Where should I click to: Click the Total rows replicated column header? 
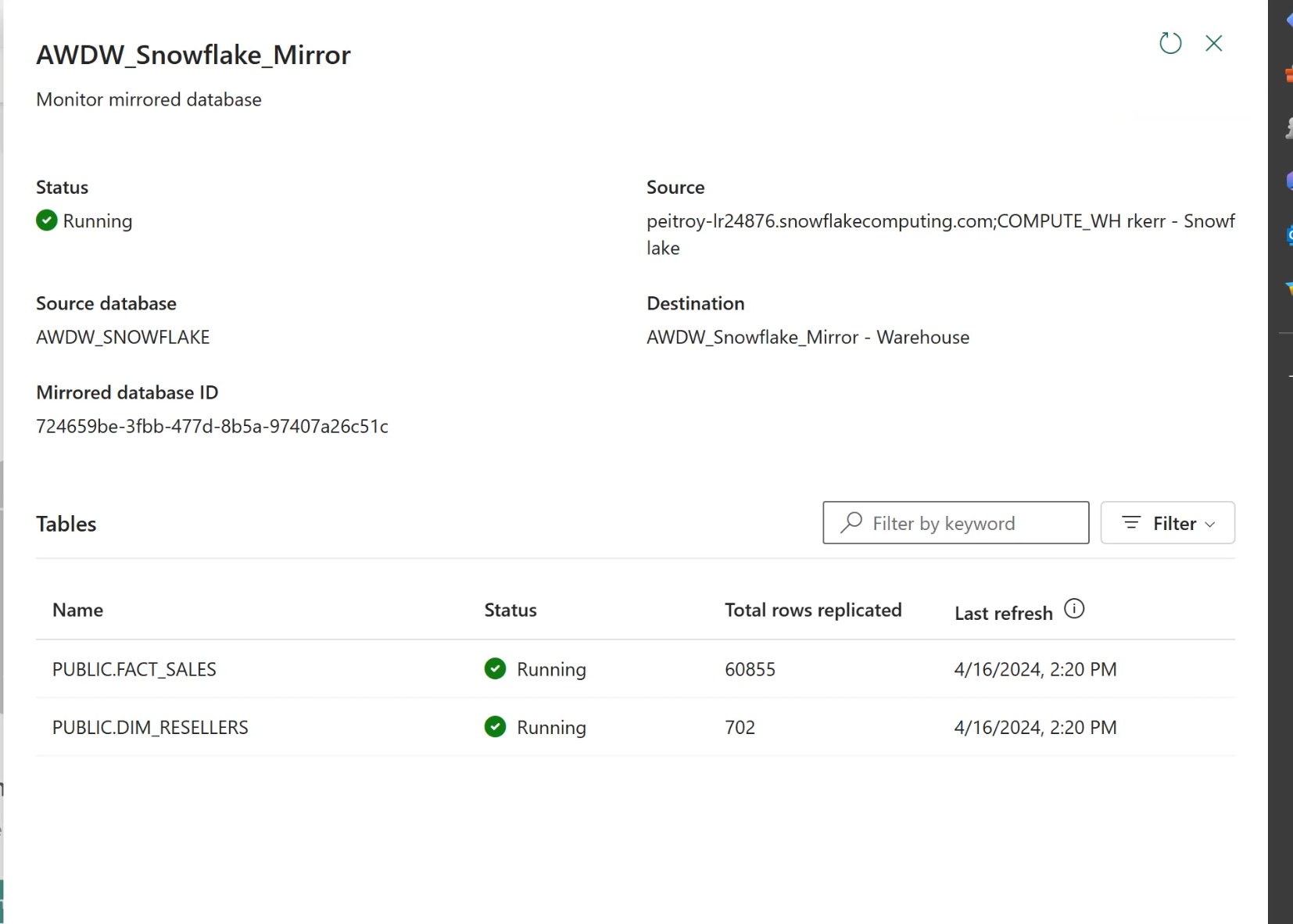coord(812,610)
